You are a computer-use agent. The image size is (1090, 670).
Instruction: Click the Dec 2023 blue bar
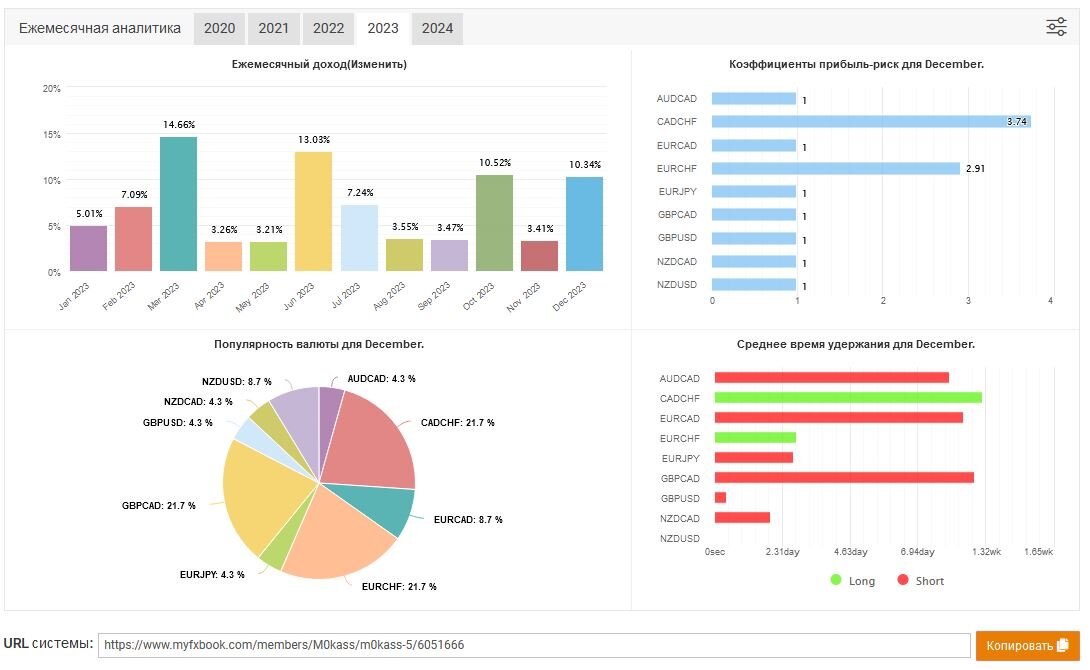coord(585,224)
